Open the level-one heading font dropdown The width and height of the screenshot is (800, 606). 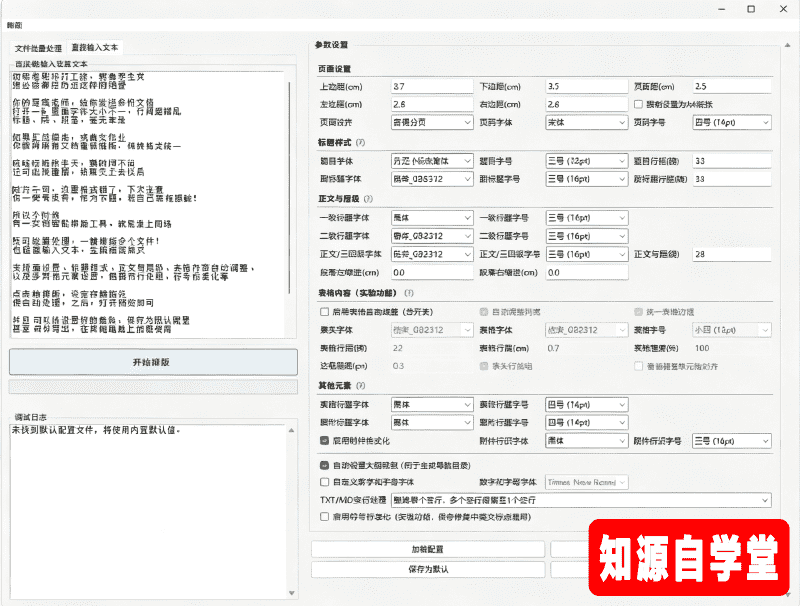(432, 218)
